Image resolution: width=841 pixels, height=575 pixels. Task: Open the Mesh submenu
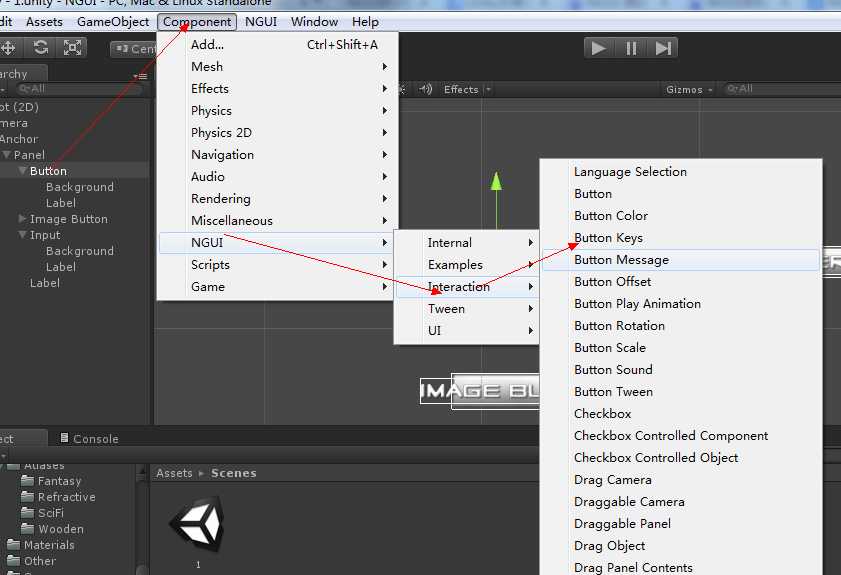coord(278,67)
